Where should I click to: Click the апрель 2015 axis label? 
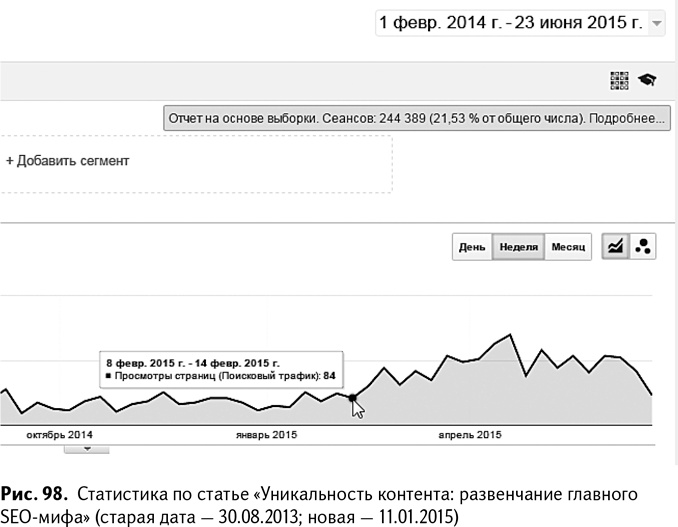coord(471,435)
